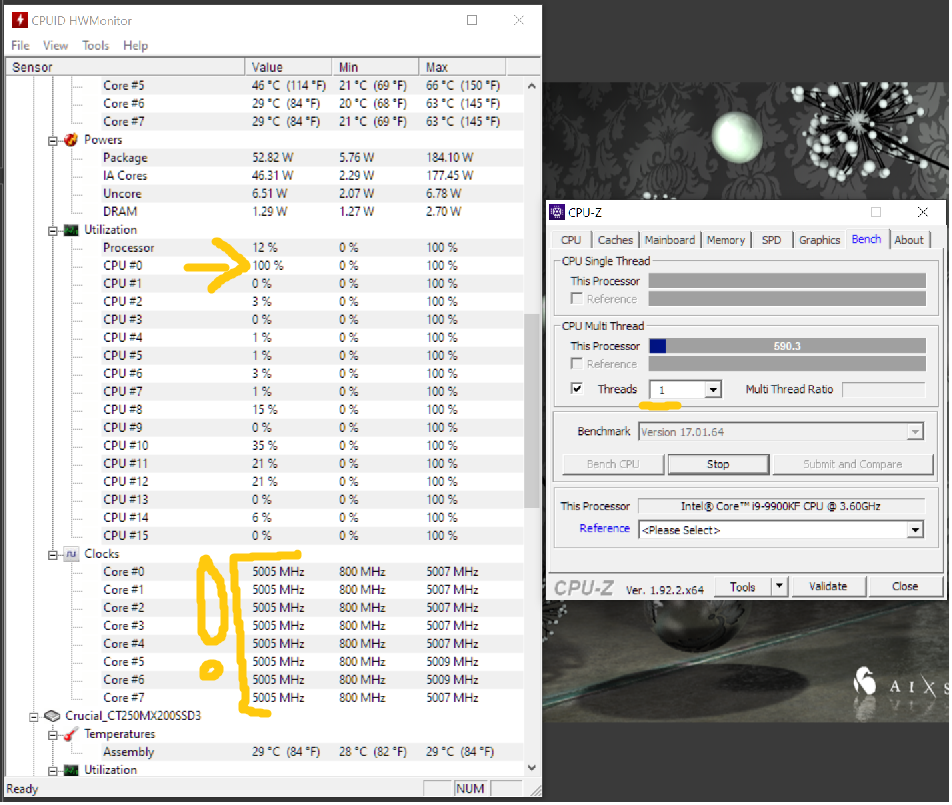The width and height of the screenshot is (952, 805).
Task: Click the SSD Temperatures thermometer icon
Action: pos(71,735)
